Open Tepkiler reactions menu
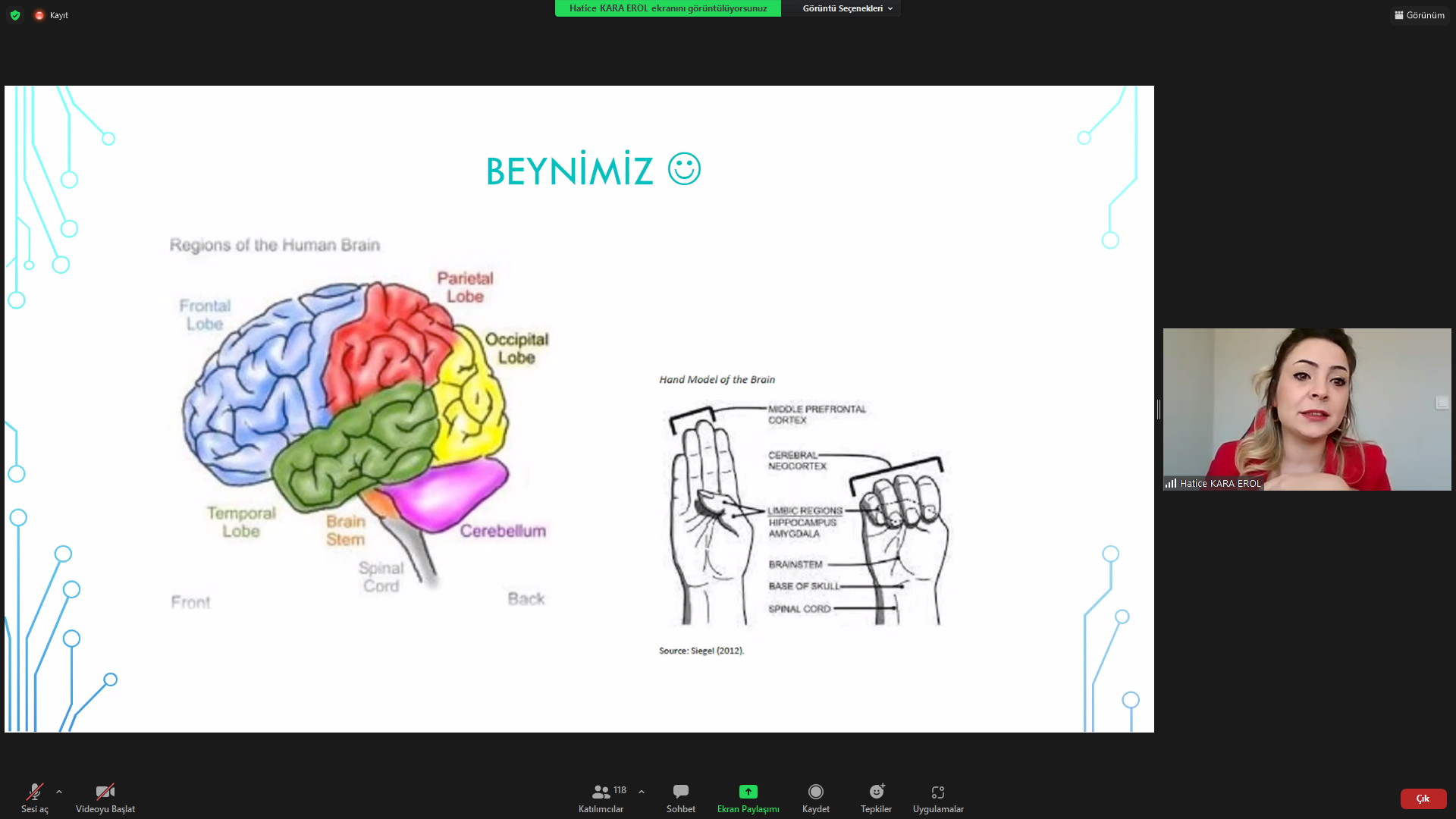Viewport: 1456px width, 819px height. click(876, 797)
